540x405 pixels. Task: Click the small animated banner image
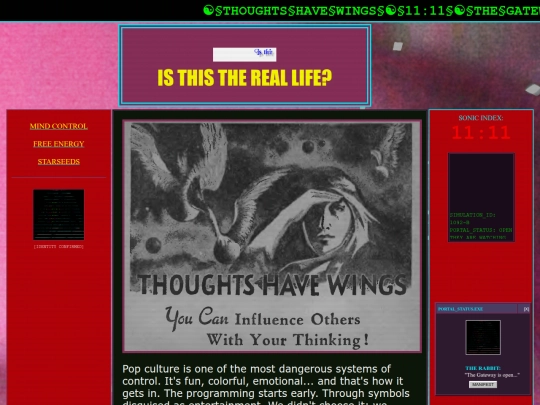245,54
